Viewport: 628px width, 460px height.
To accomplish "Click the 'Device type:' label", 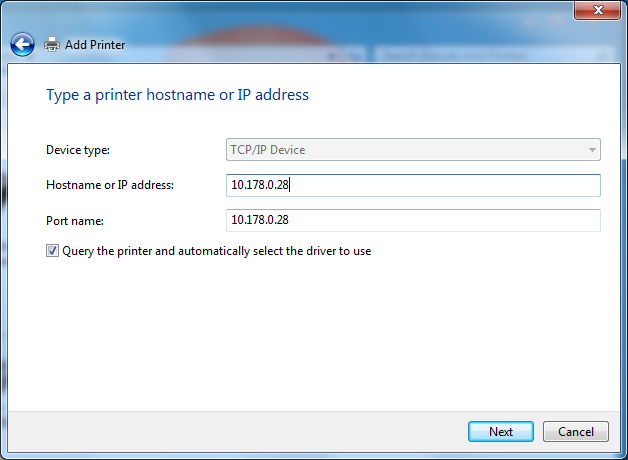I will (78, 150).
